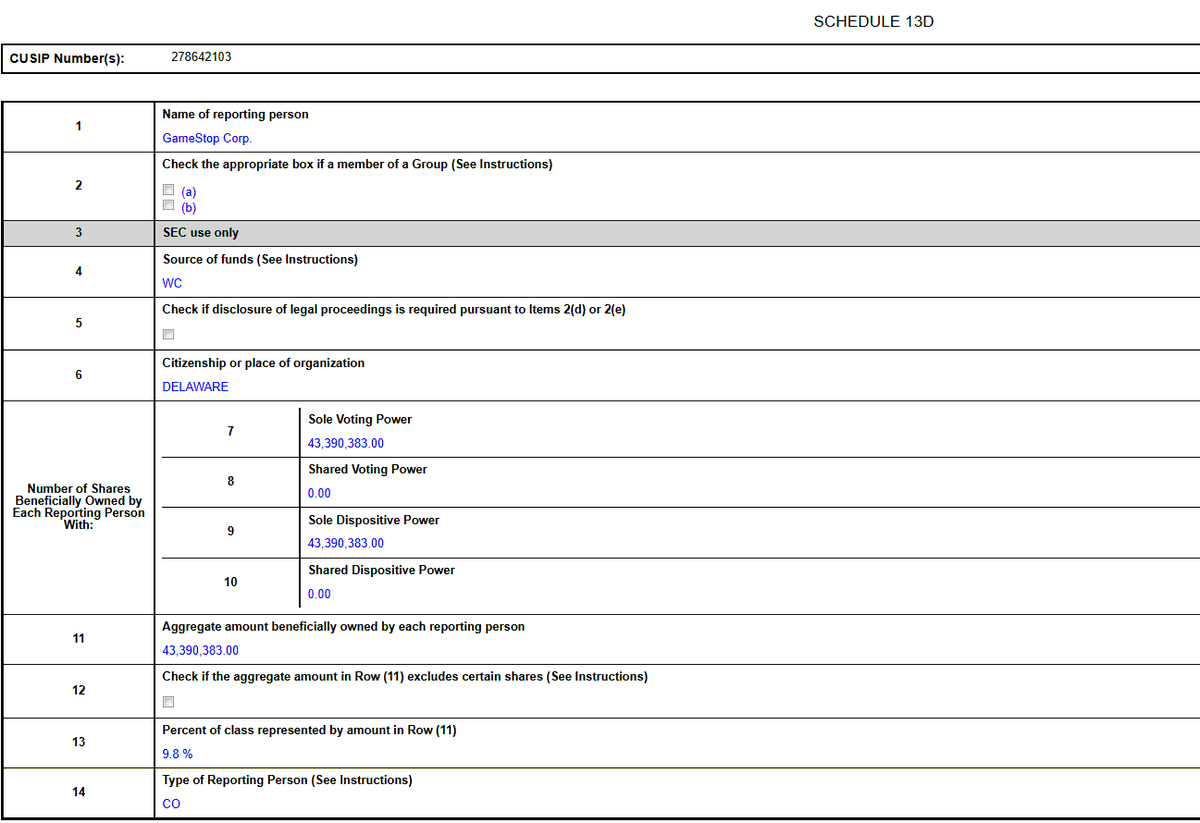Tick legal proceedings disclosure checkbox in row 5
Viewport: 1200px width, 823px height.
[x=169, y=335]
